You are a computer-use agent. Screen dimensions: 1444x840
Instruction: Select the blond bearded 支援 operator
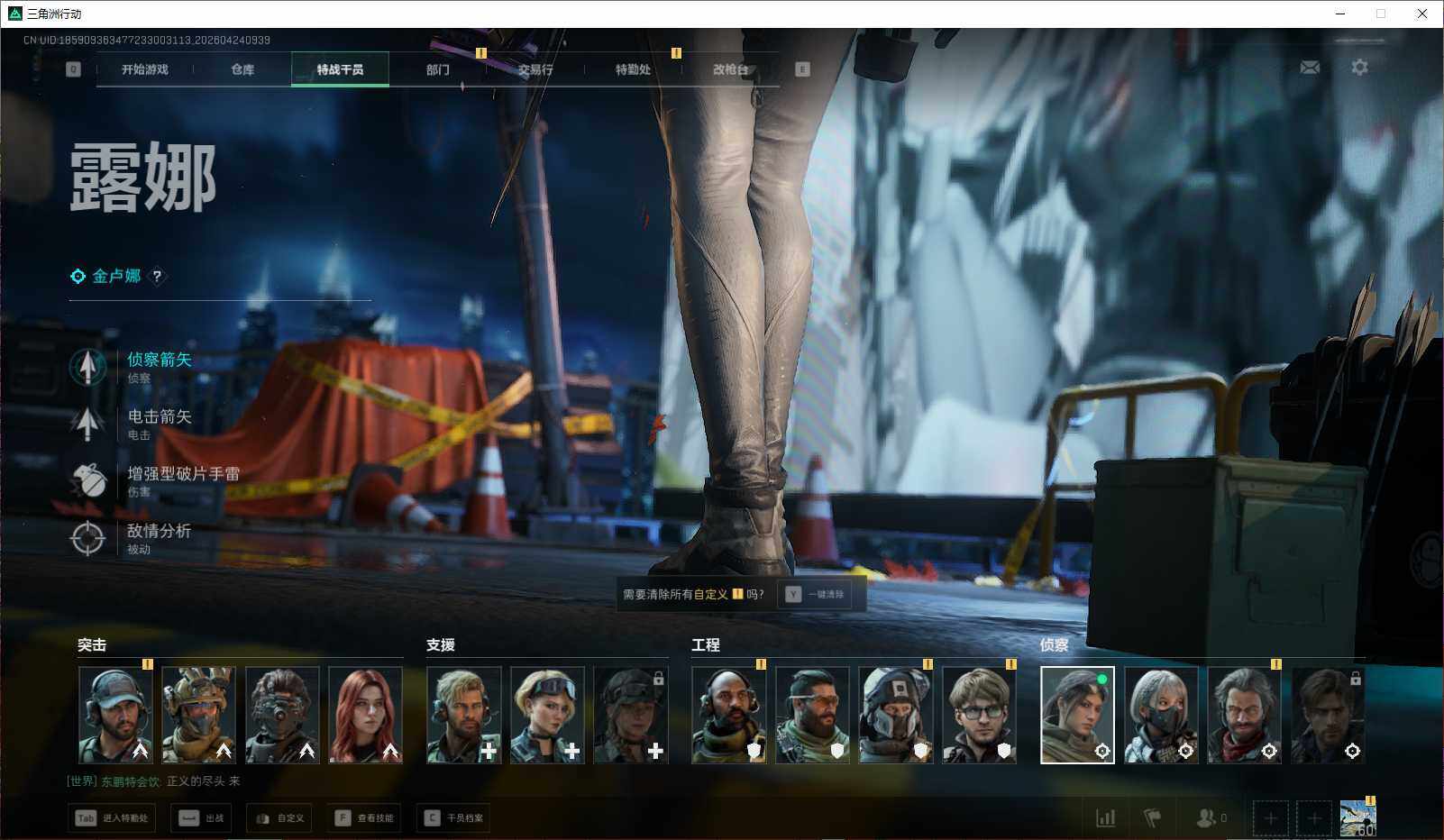tap(464, 715)
